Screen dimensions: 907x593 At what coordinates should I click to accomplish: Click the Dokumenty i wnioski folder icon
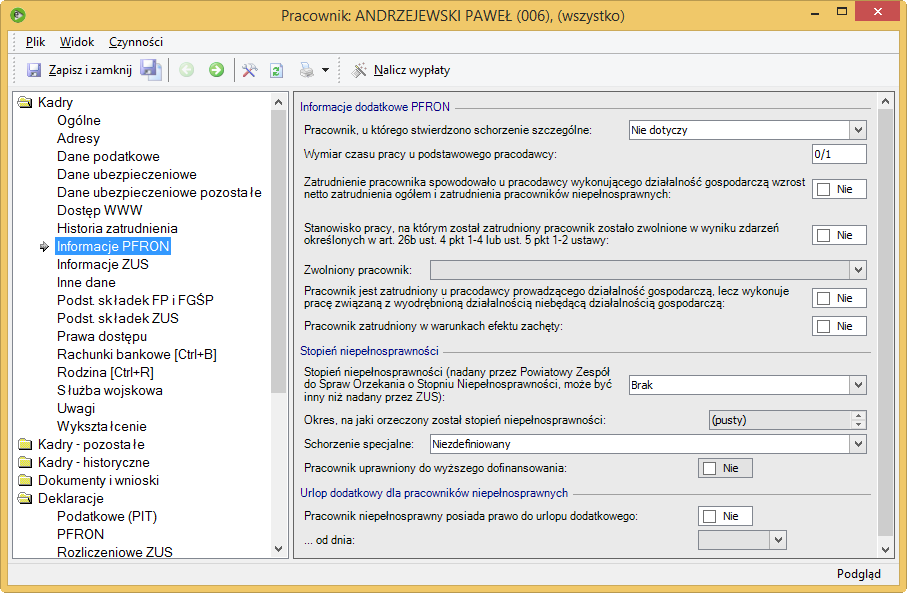25,480
